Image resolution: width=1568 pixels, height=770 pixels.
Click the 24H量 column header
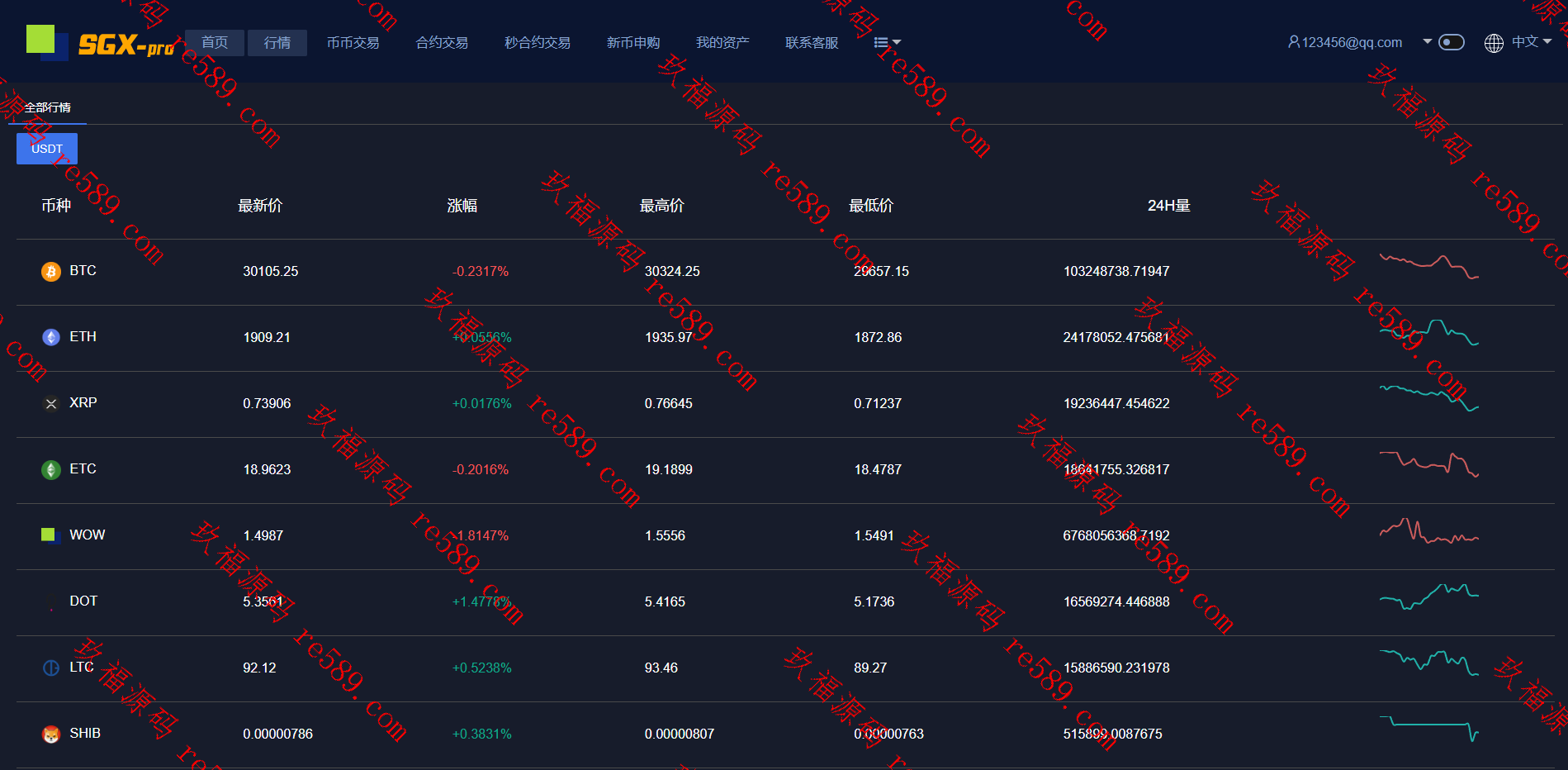pyautogui.click(x=1168, y=206)
